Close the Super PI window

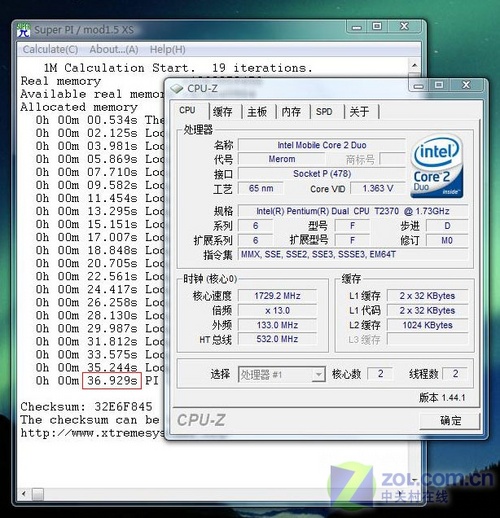click(x=404, y=27)
